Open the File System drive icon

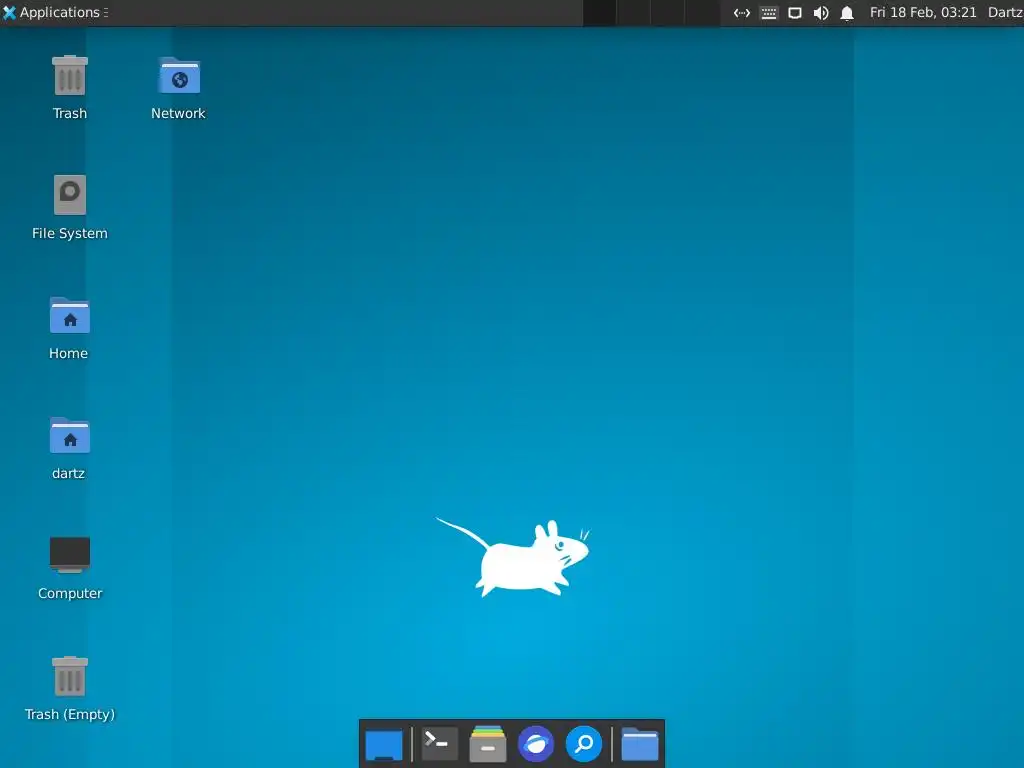[70, 195]
